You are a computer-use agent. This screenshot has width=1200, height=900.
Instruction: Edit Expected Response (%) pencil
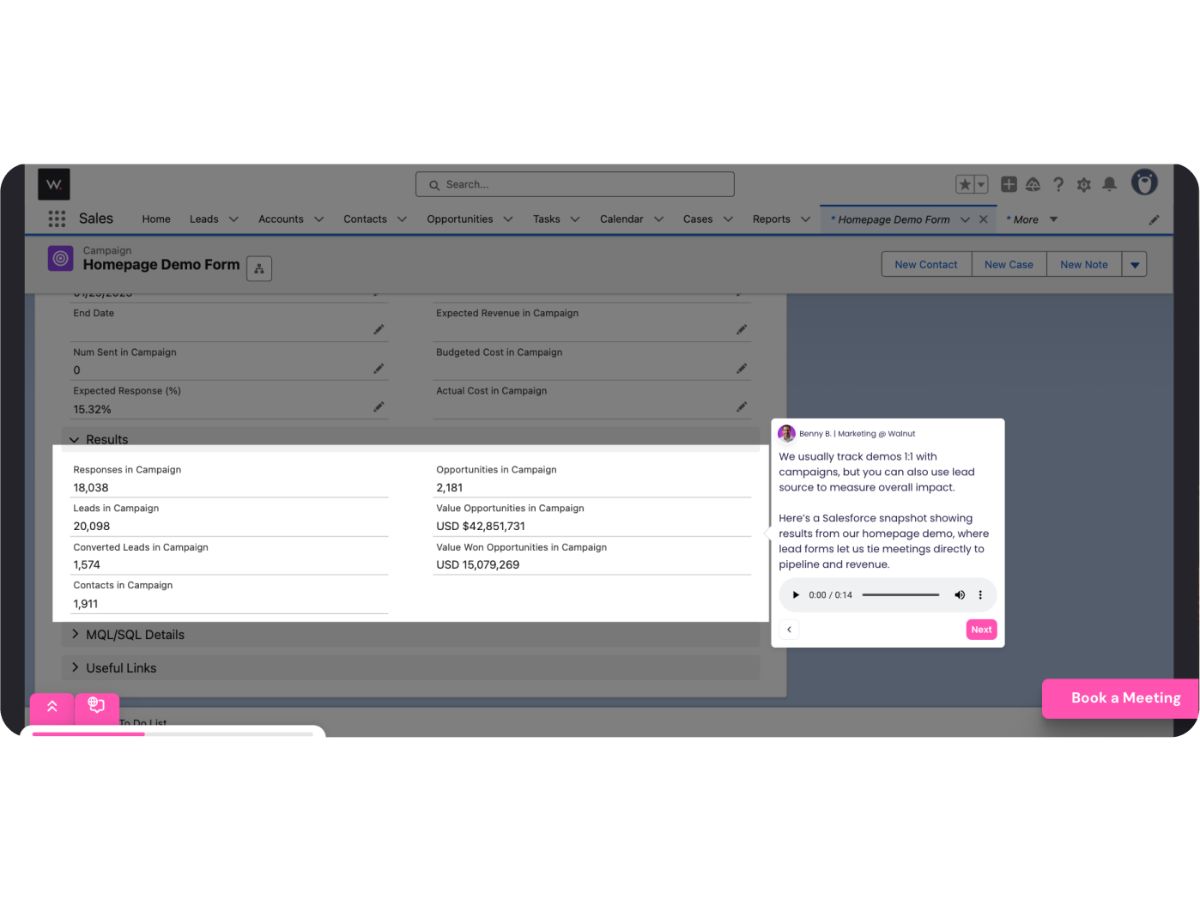click(x=379, y=407)
